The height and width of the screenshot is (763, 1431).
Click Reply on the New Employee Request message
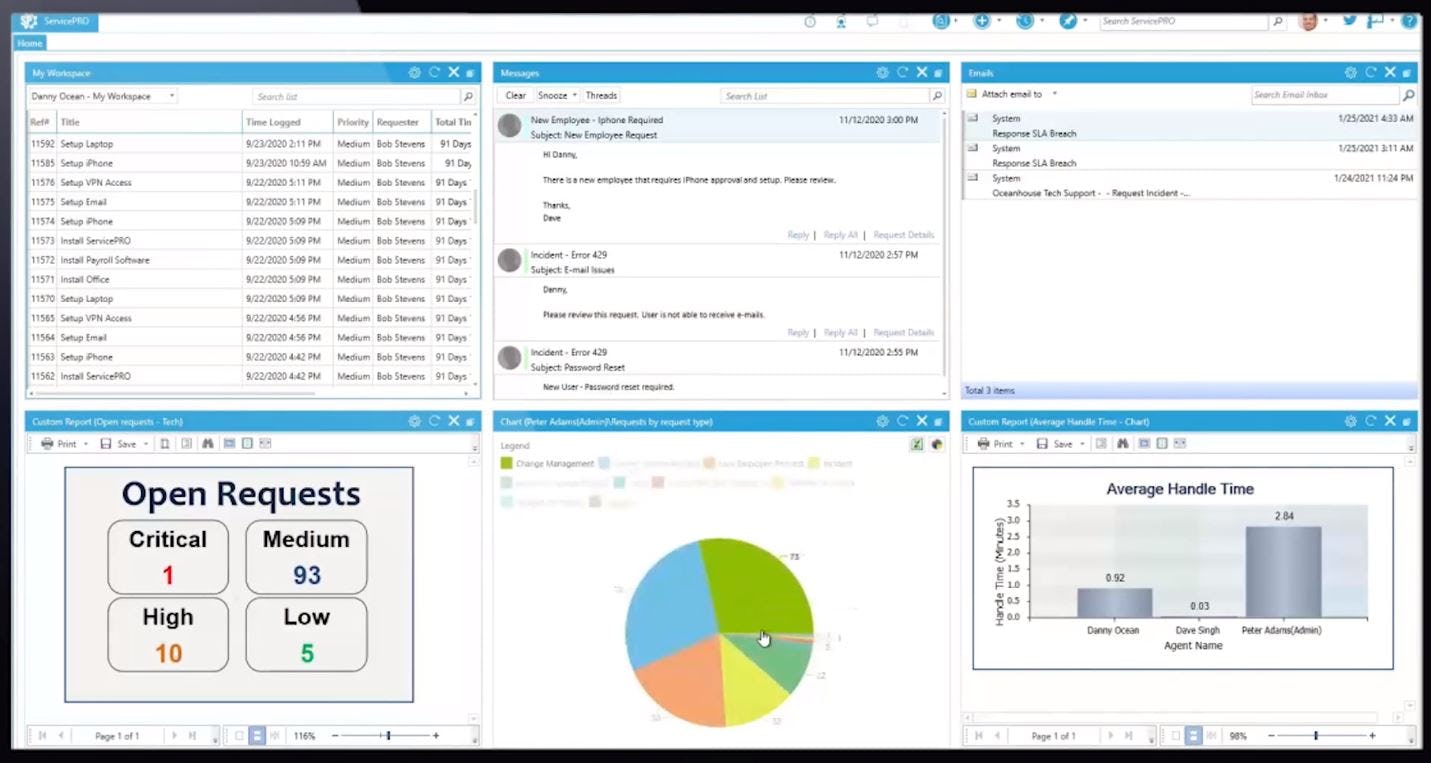click(797, 235)
